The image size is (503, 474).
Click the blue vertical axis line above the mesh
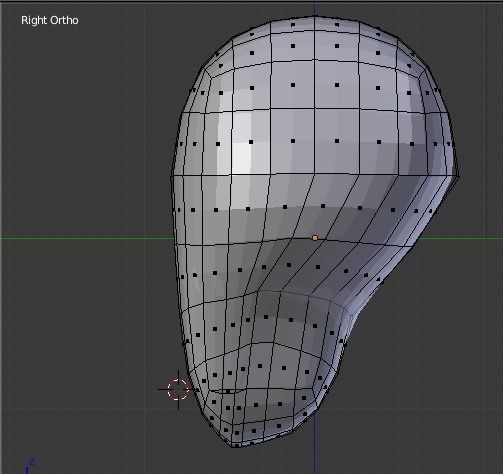pos(315,8)
